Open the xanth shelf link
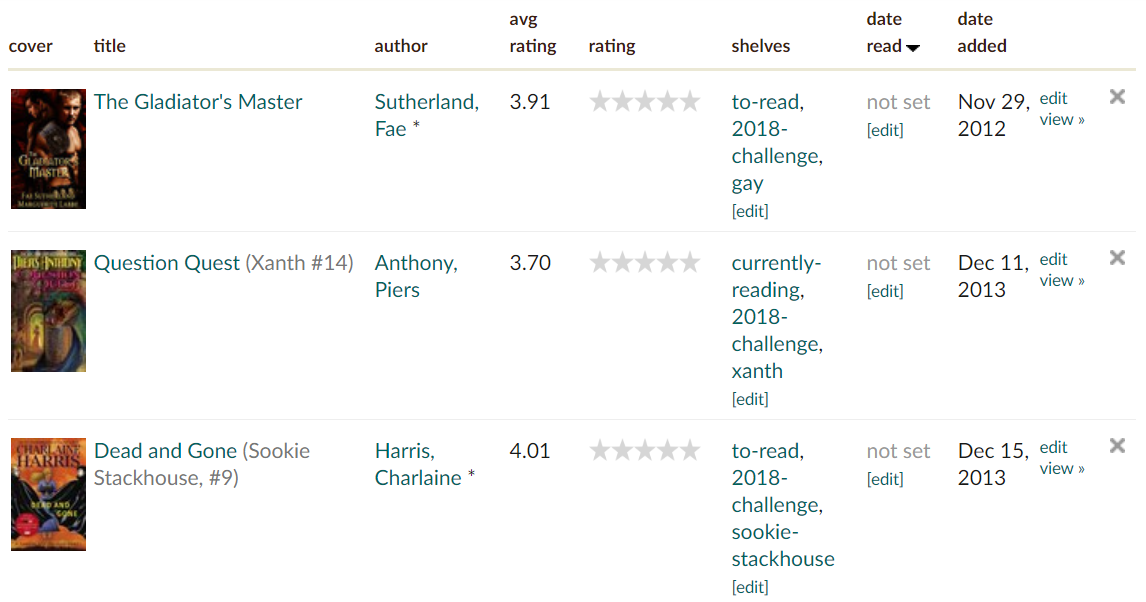The image size is (1146, 602). [x=757, y=371]
